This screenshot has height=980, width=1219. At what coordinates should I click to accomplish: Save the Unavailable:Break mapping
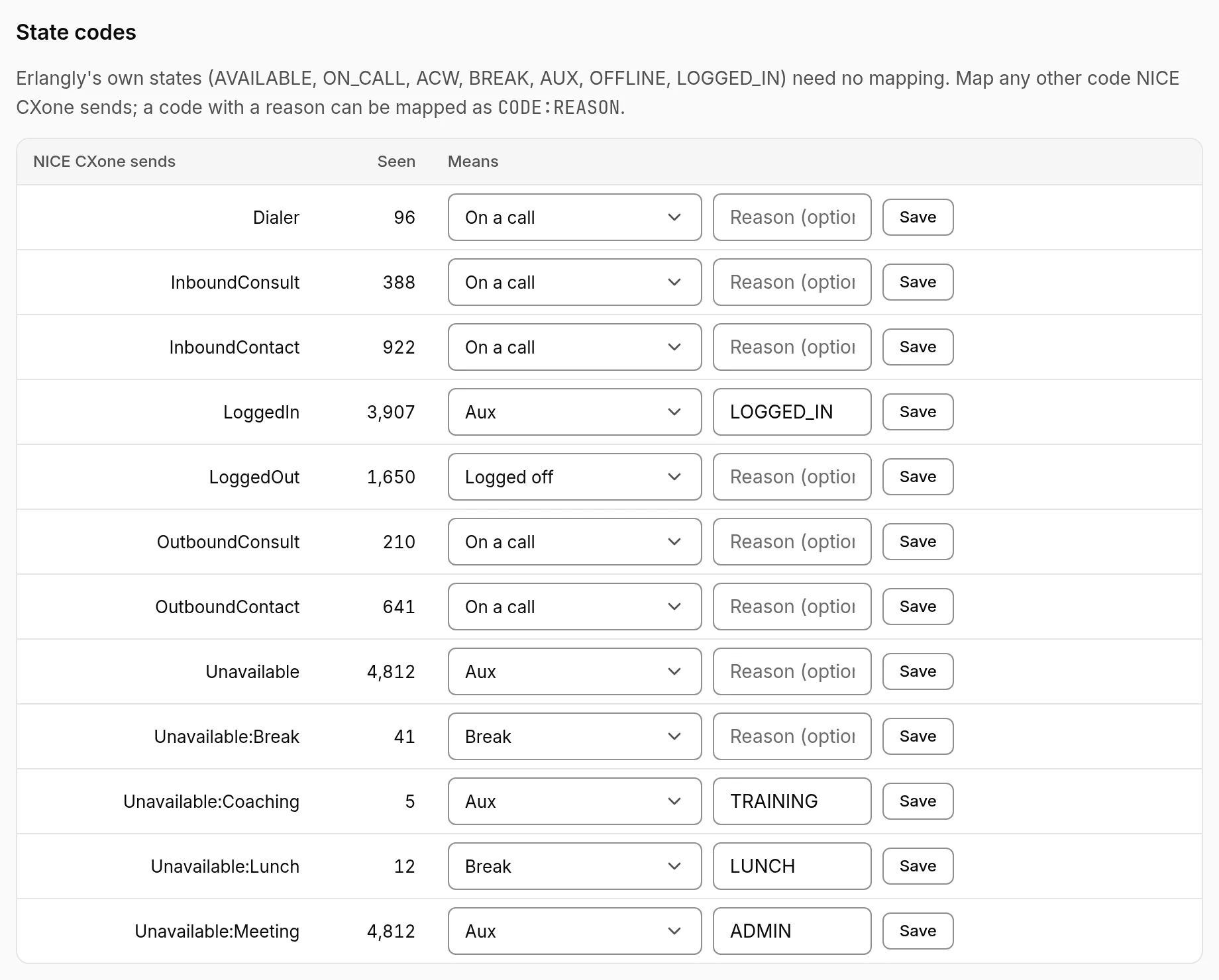click(x=918, y=736)
